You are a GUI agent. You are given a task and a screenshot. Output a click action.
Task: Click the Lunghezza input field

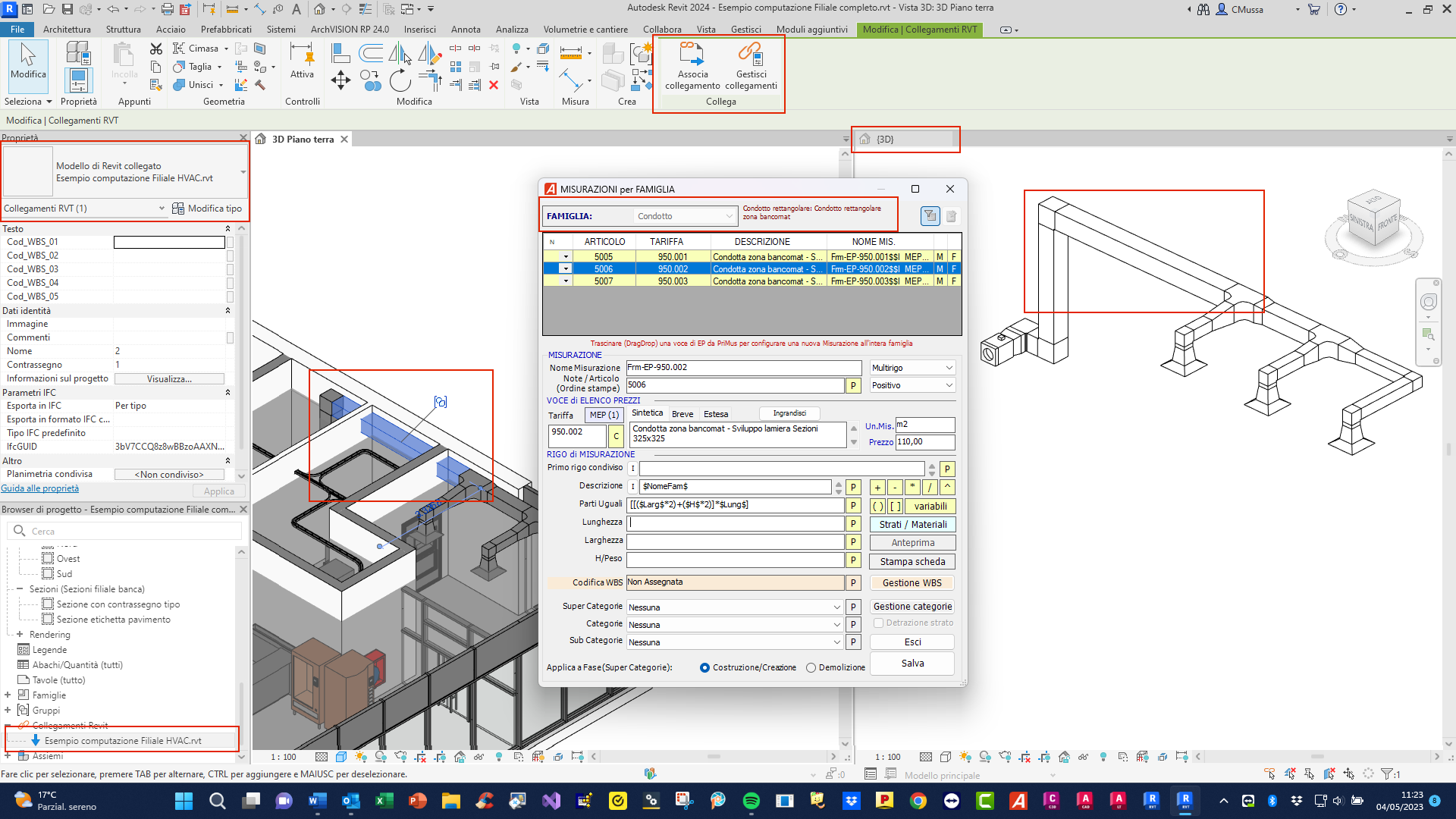(735, 523)
